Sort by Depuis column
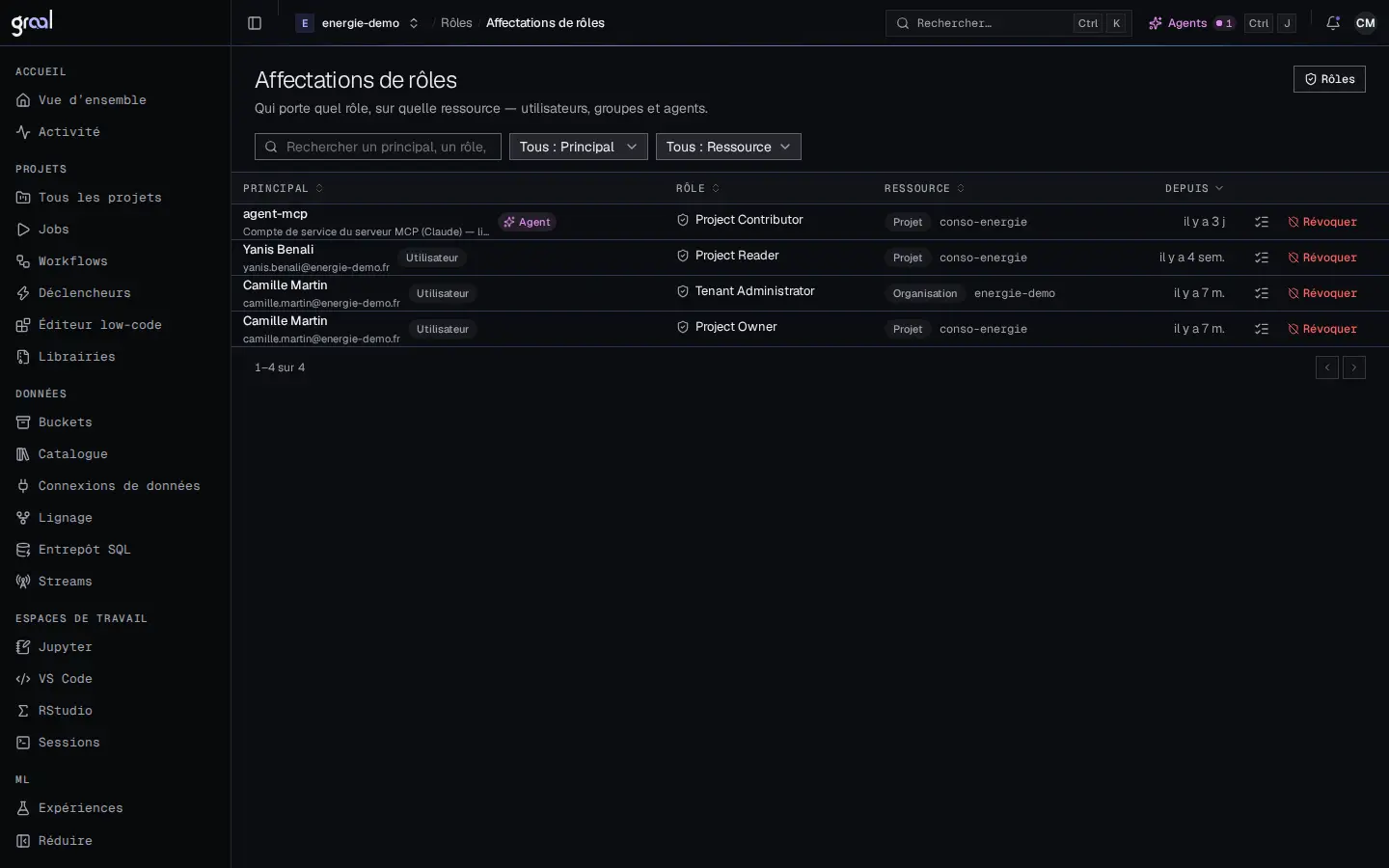 pos(1194,188)
